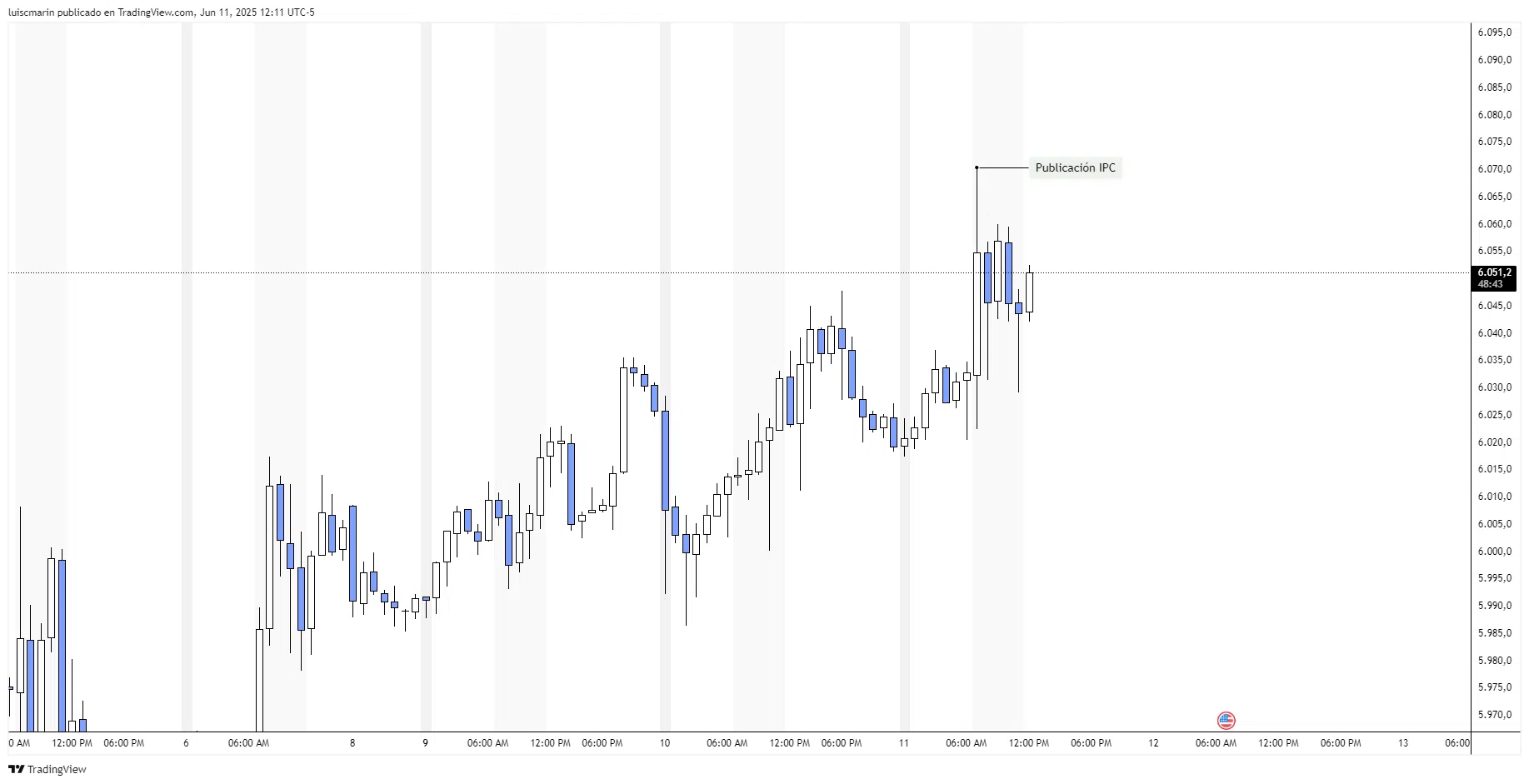Click the US flag economic event icon
Screen dimensions: 1529x784
tap(1226, 720)
